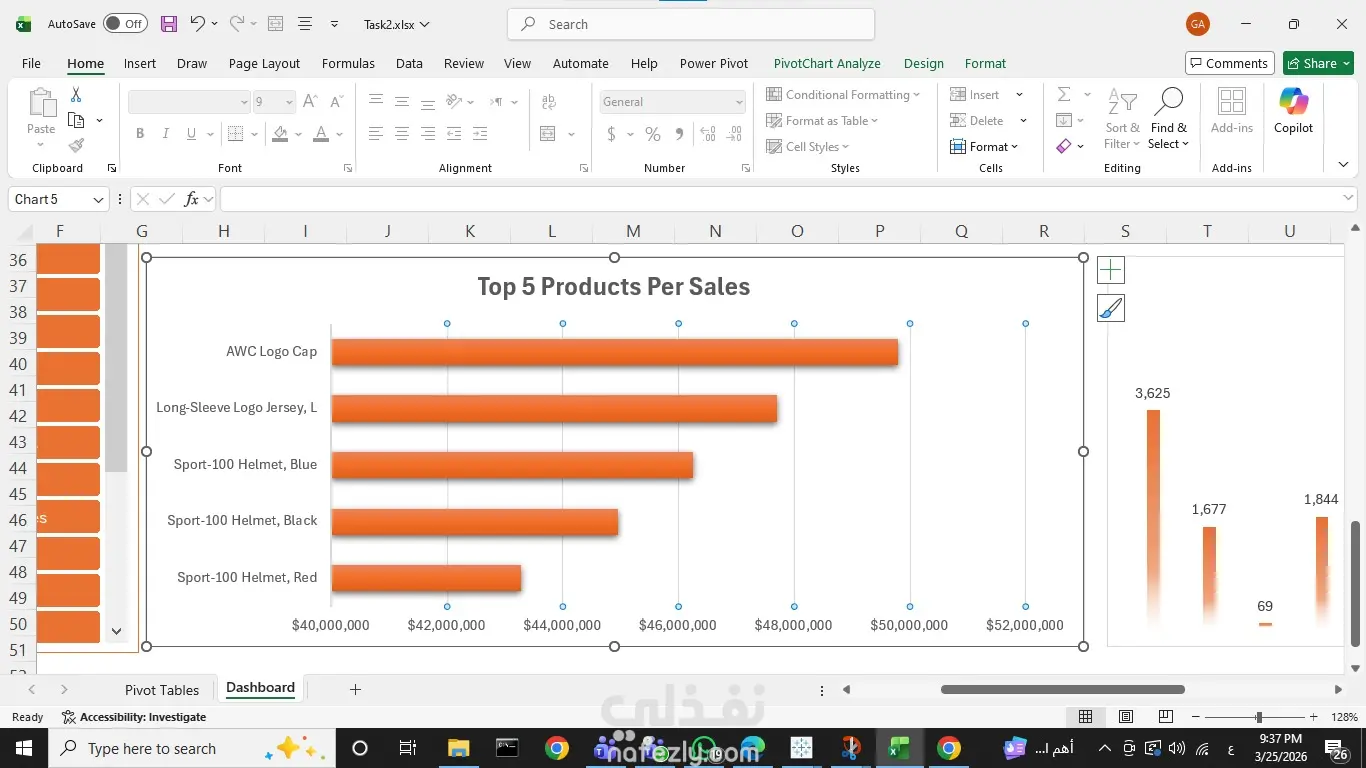Screen dimensions: 1366x768
Task: Open the Find & Select magnifier
Action: 1168,118
